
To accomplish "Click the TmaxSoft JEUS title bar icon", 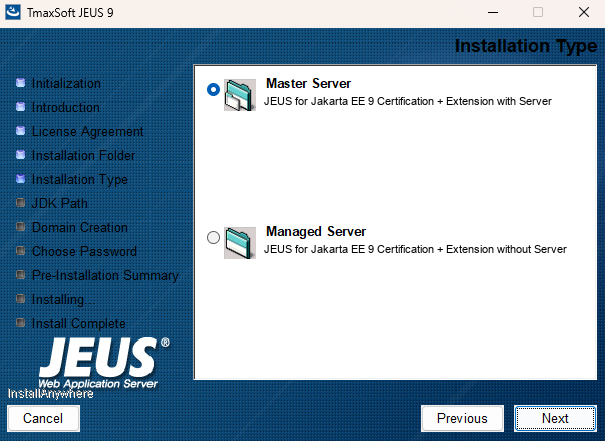I will coord(13,12).
